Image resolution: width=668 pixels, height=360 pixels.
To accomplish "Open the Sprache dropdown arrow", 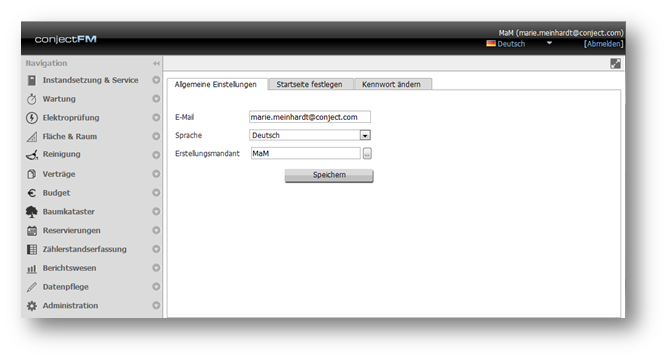I will (x=365, y=135).
